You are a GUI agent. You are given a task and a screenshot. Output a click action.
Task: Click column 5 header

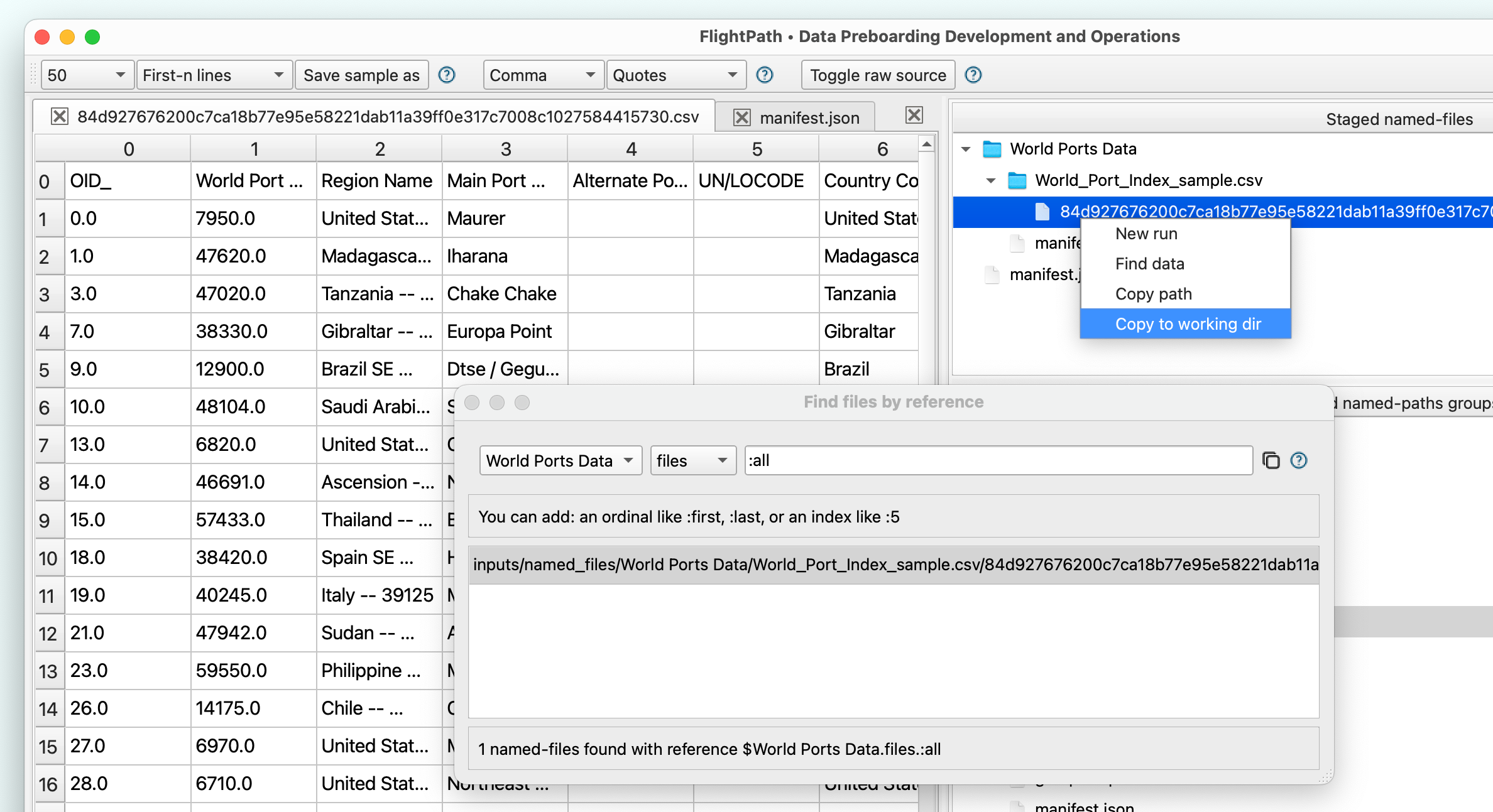757,149
